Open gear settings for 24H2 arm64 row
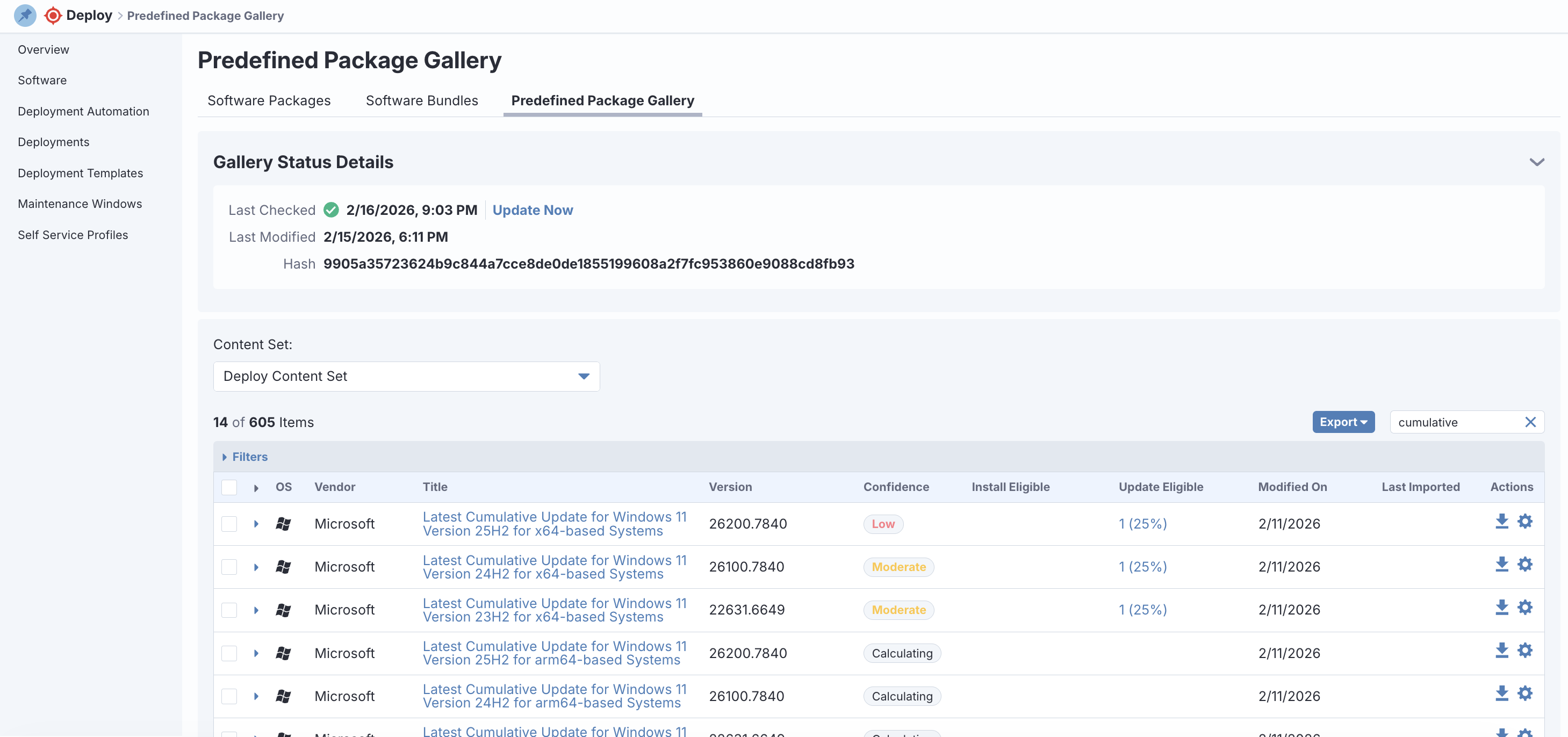This screenshot has width=1568, height=737. click(1525, 693)
